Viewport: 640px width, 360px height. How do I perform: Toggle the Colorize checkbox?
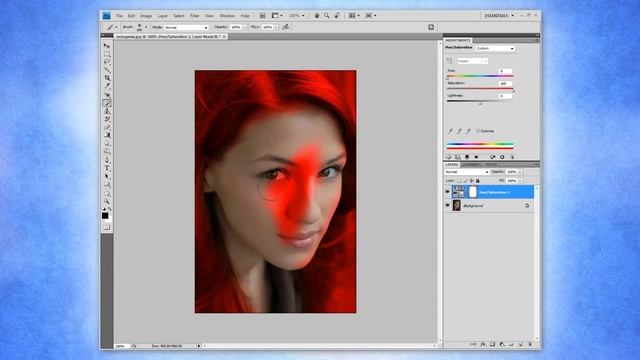click(x=478, y=131)
